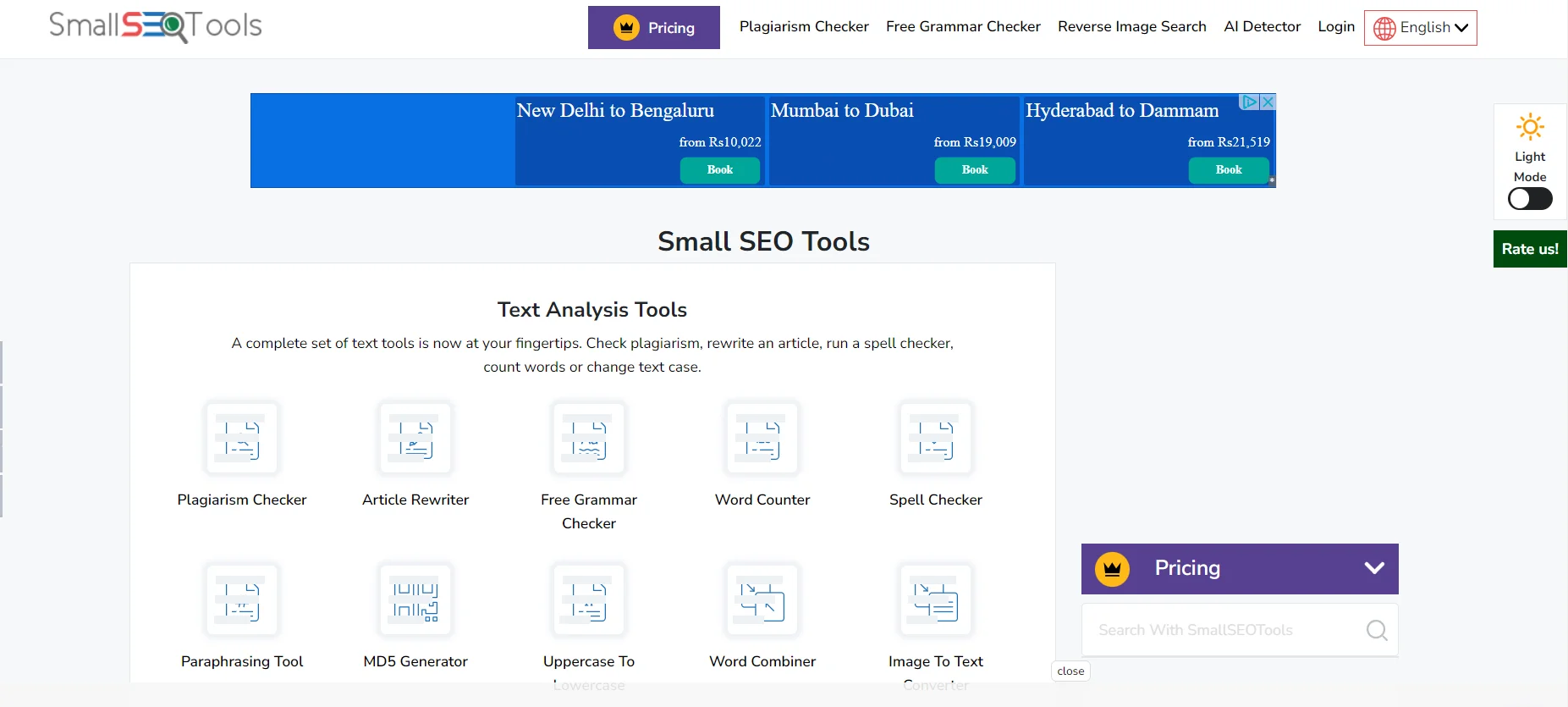Open the English language dropdown
1568x707 pixels.
pos(1421,28)
